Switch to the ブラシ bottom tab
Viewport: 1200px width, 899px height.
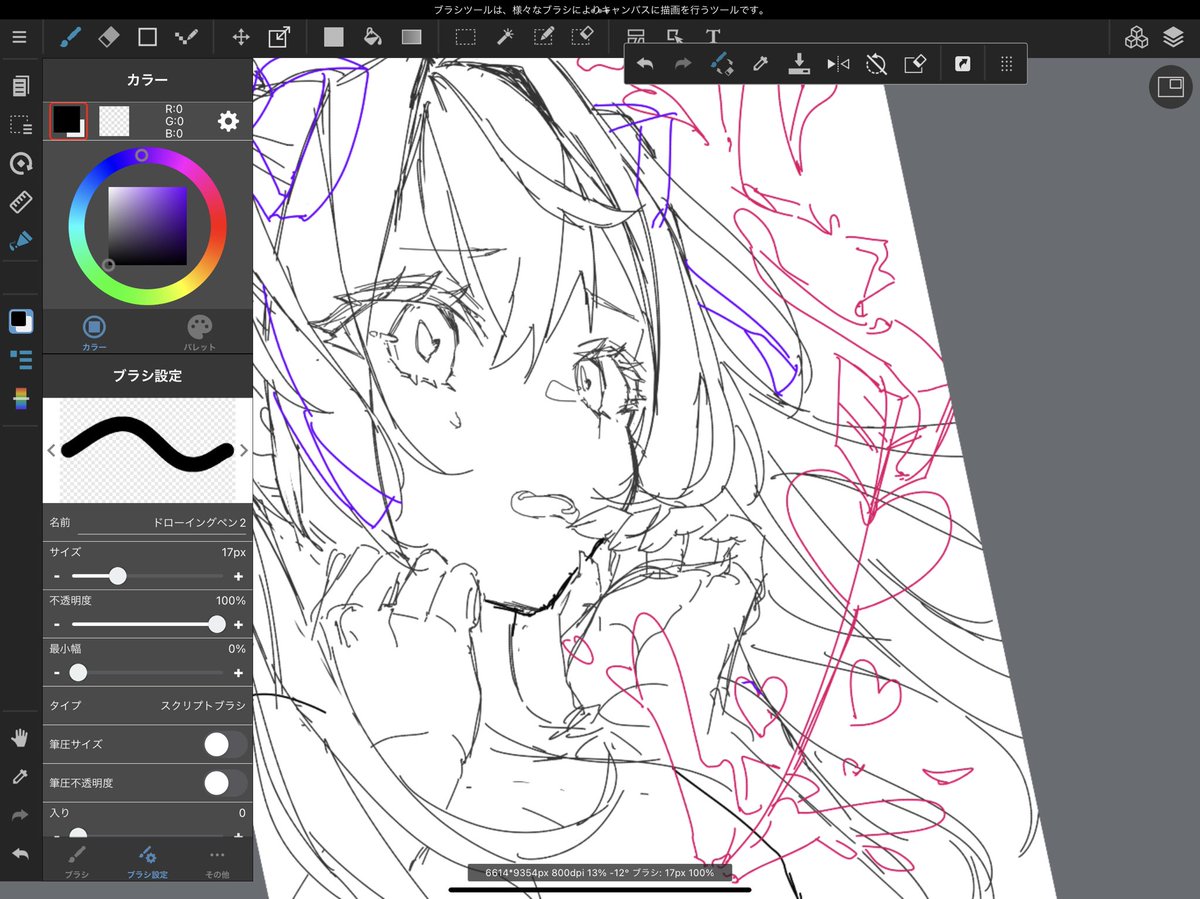[x=77, y=861]
